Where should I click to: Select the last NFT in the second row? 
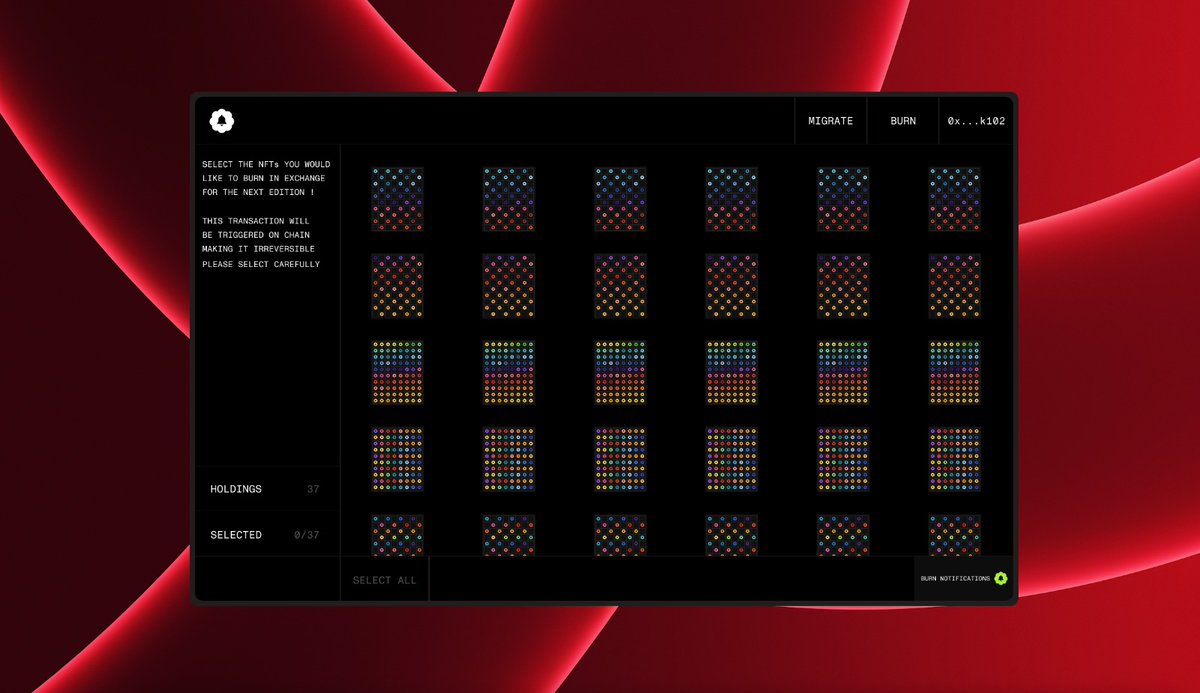pos(954,286)
